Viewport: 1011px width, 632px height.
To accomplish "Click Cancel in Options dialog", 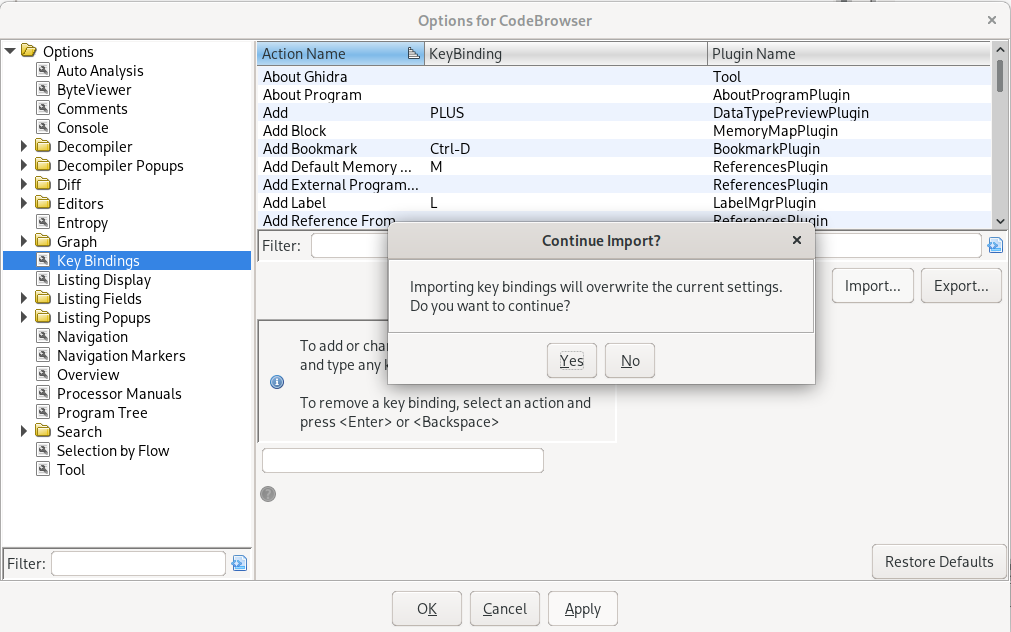I will pos(505,609).
